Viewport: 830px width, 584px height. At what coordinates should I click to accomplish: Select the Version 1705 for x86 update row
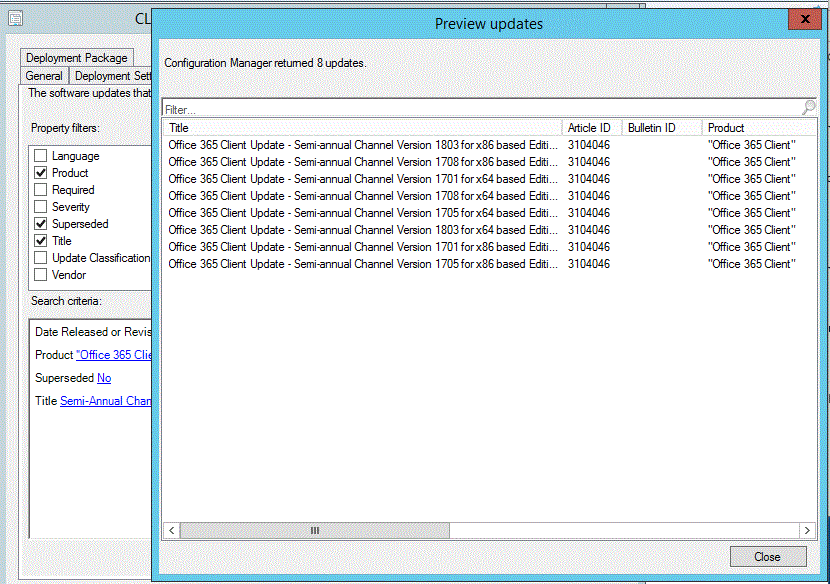point(490,264)
